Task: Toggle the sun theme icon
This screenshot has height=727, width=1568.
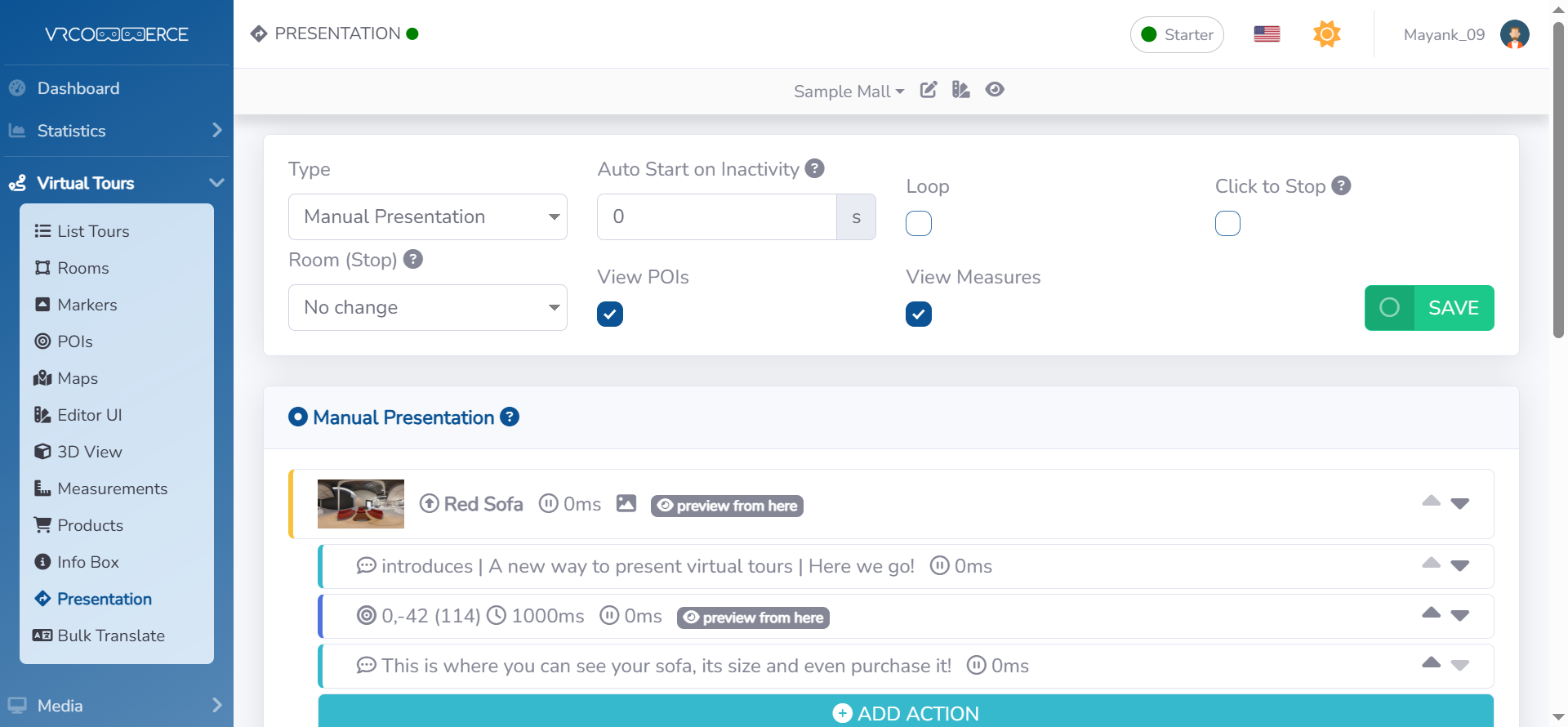Action: pyautogui.click(x=1326, y=34)
